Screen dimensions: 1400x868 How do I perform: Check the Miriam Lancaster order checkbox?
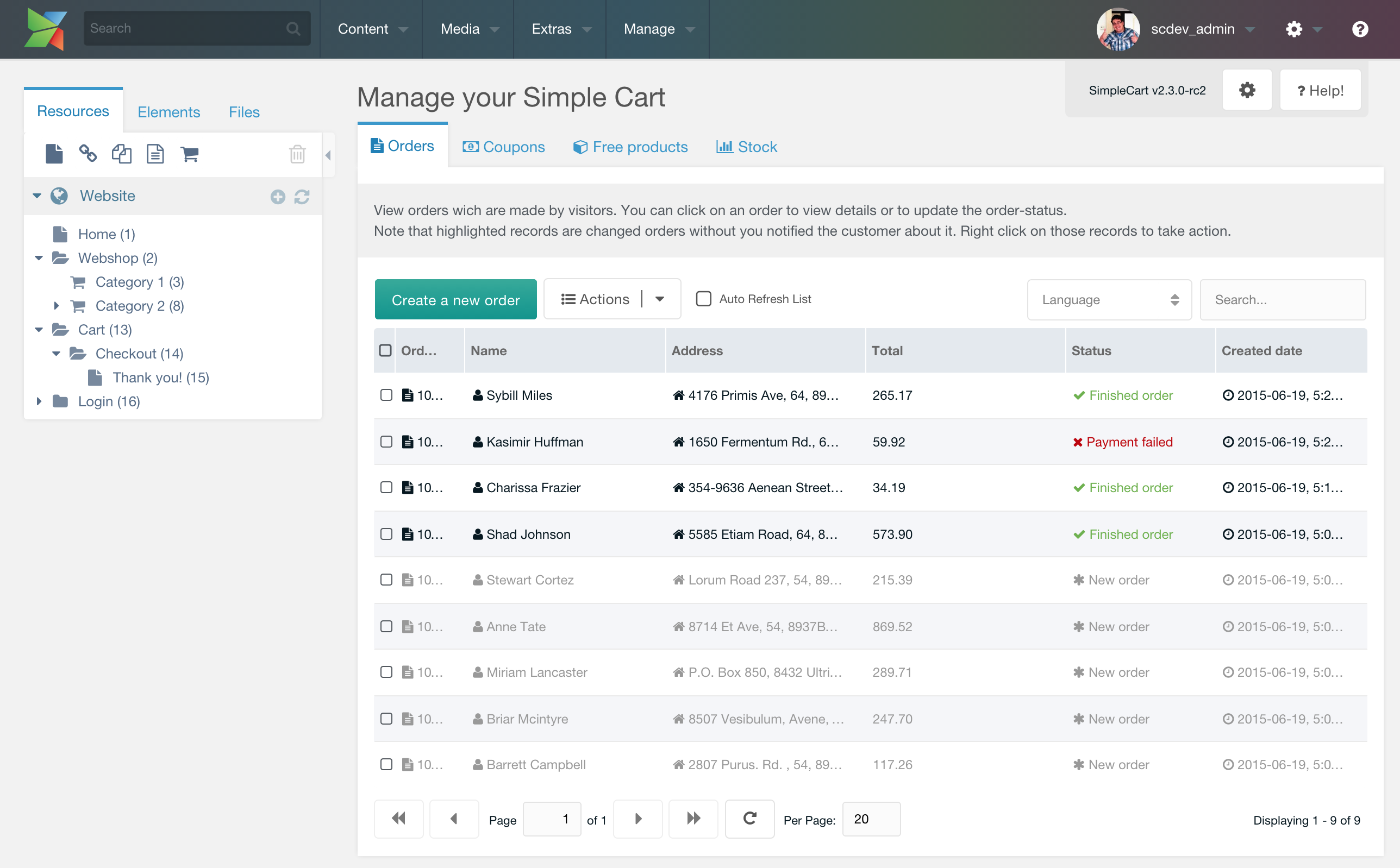coord(386,672)
